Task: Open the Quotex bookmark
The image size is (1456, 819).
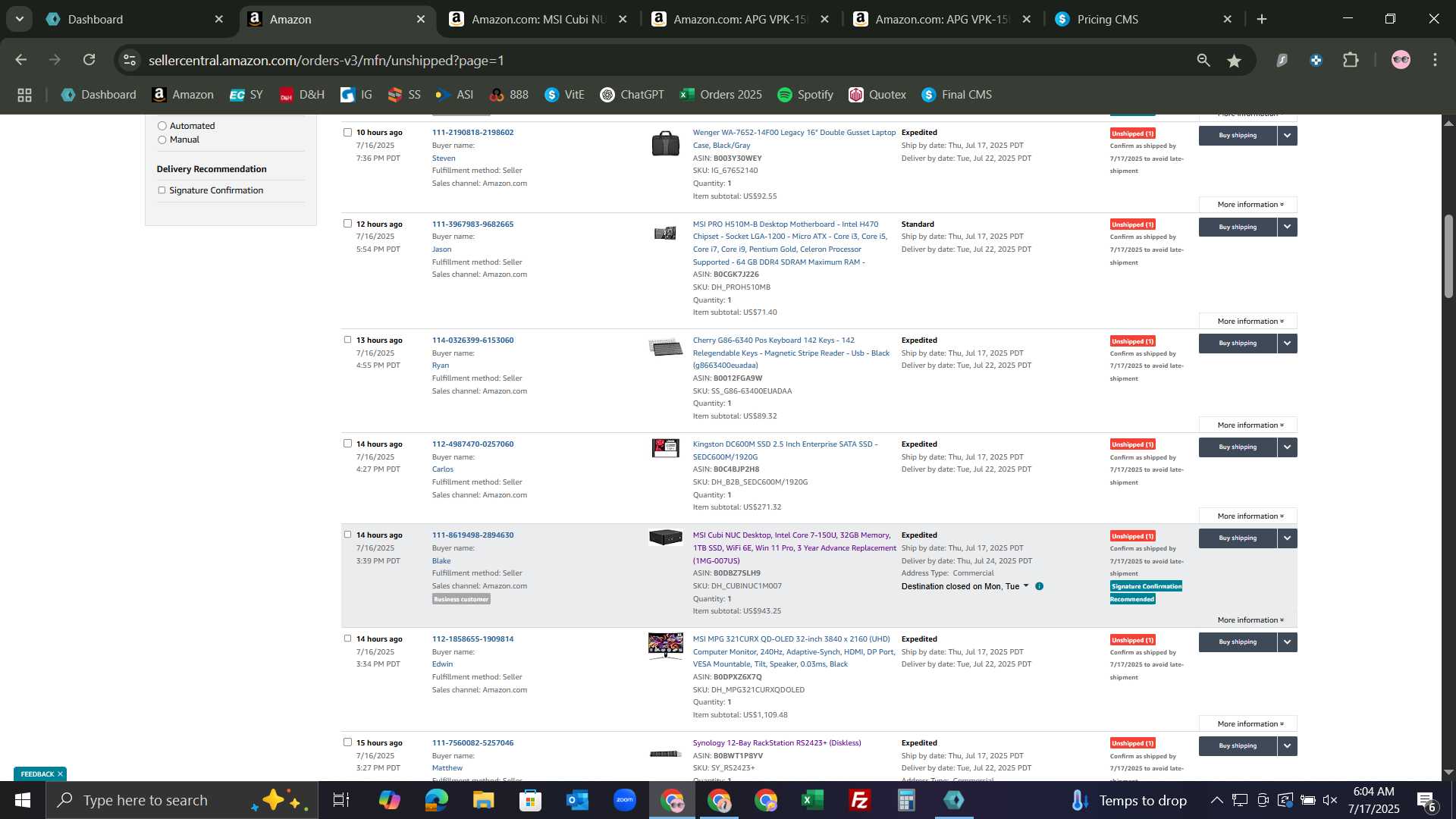Action: point(877,95)
